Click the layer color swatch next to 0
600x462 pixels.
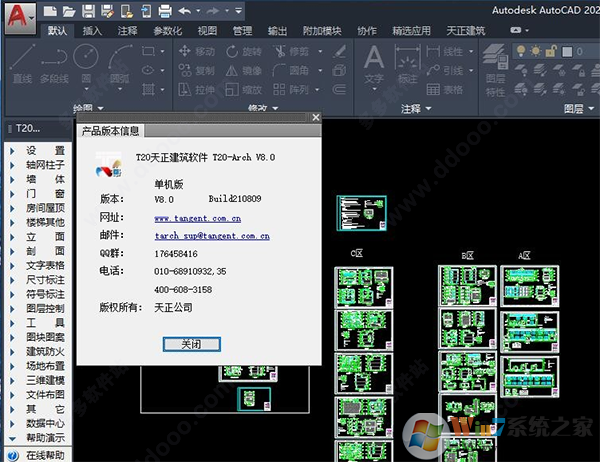click(x=567, y=51)
